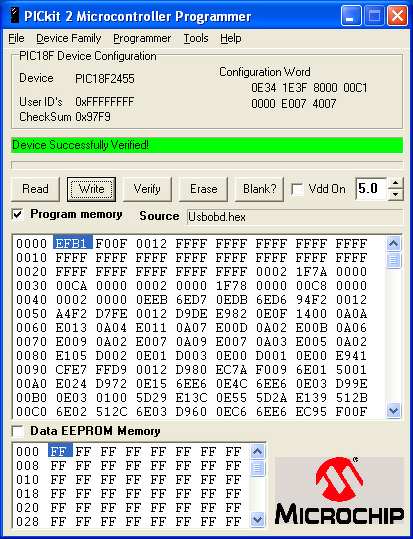Image resolution: width=413 pixels, height=539 pixels.
Task: Click the configuration word 0E34
Action: (263, 88)
